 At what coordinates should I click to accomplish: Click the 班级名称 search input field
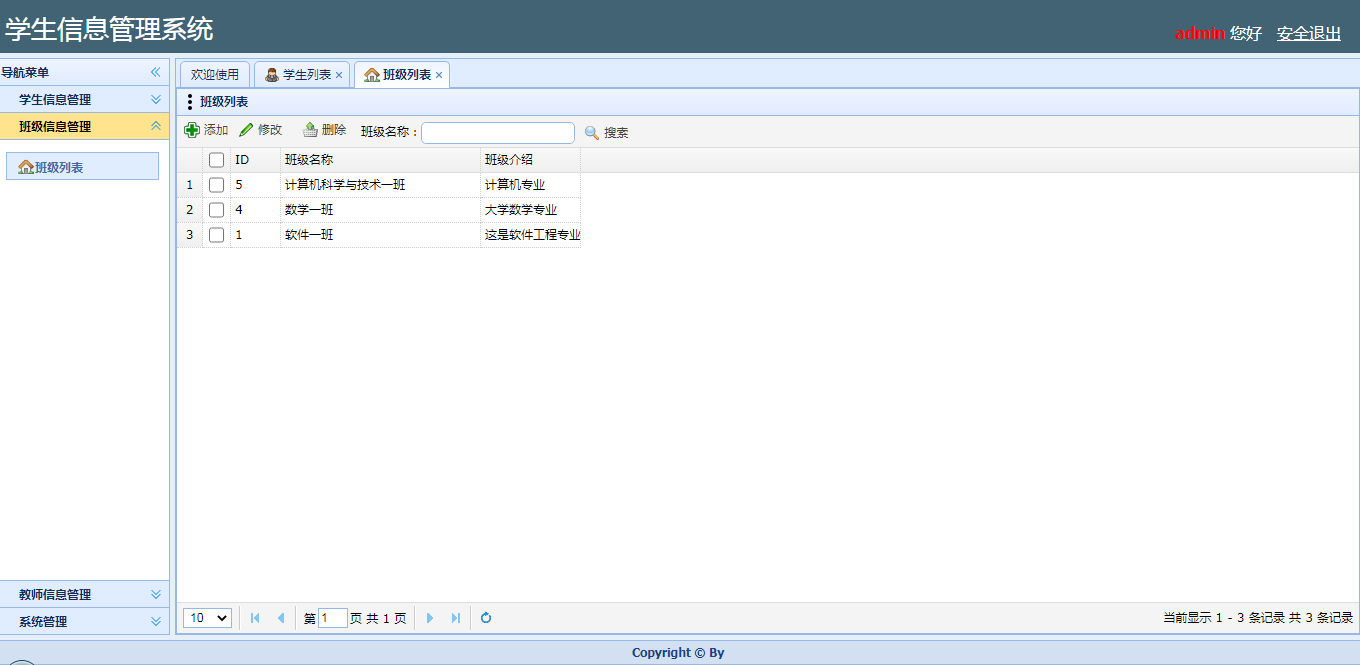[x=498, y=133]
